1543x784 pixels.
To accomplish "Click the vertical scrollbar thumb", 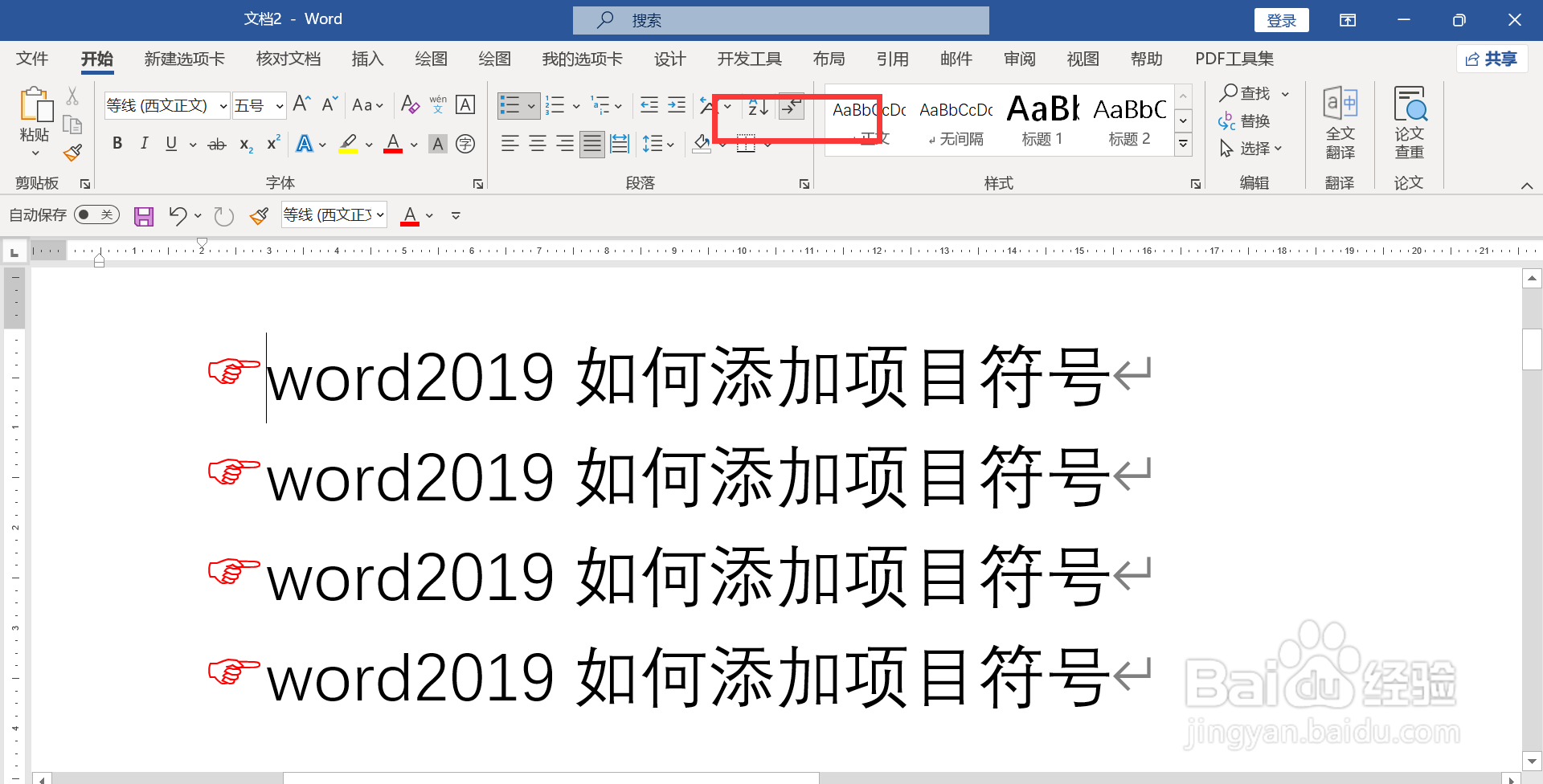I will click(1532, 349).
